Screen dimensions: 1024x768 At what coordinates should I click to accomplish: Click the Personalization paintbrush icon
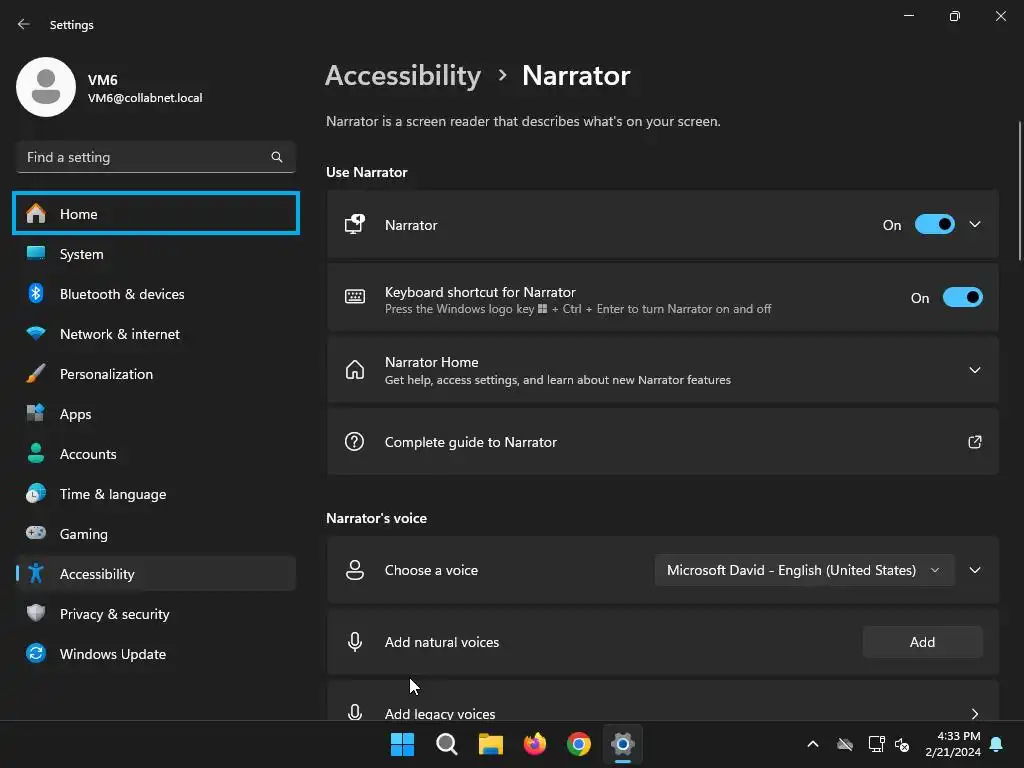[36, 374]
